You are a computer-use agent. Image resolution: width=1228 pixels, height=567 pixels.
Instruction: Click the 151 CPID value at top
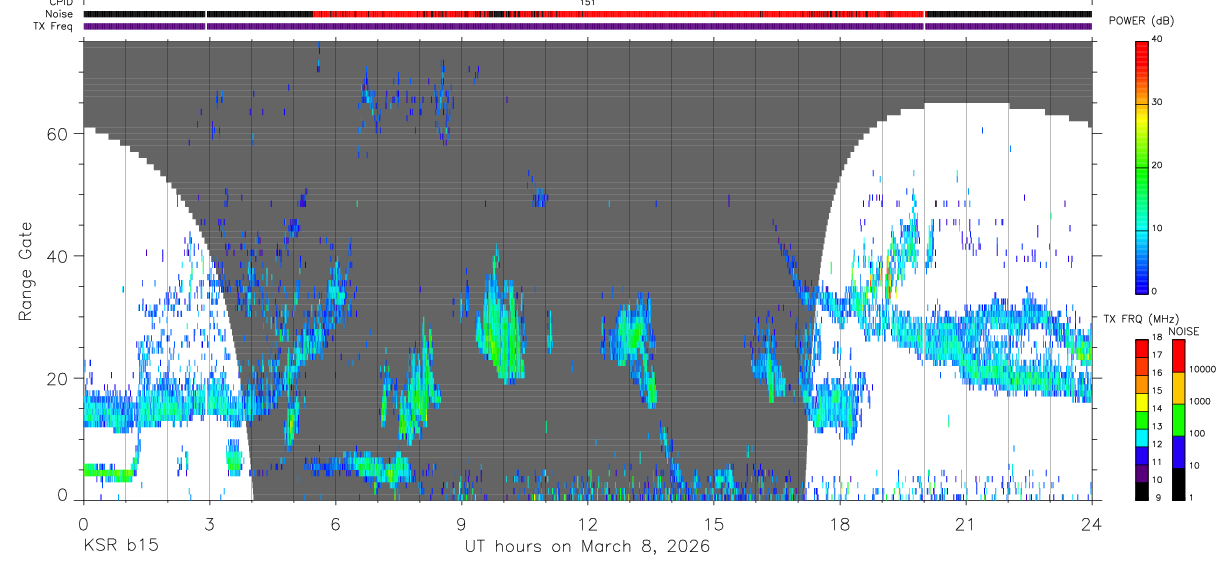point(587,3)
